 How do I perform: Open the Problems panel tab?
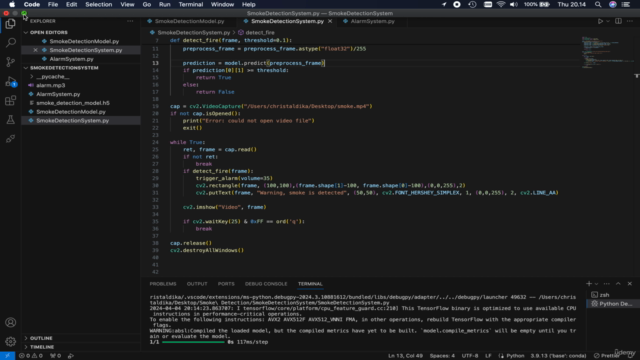163,284
